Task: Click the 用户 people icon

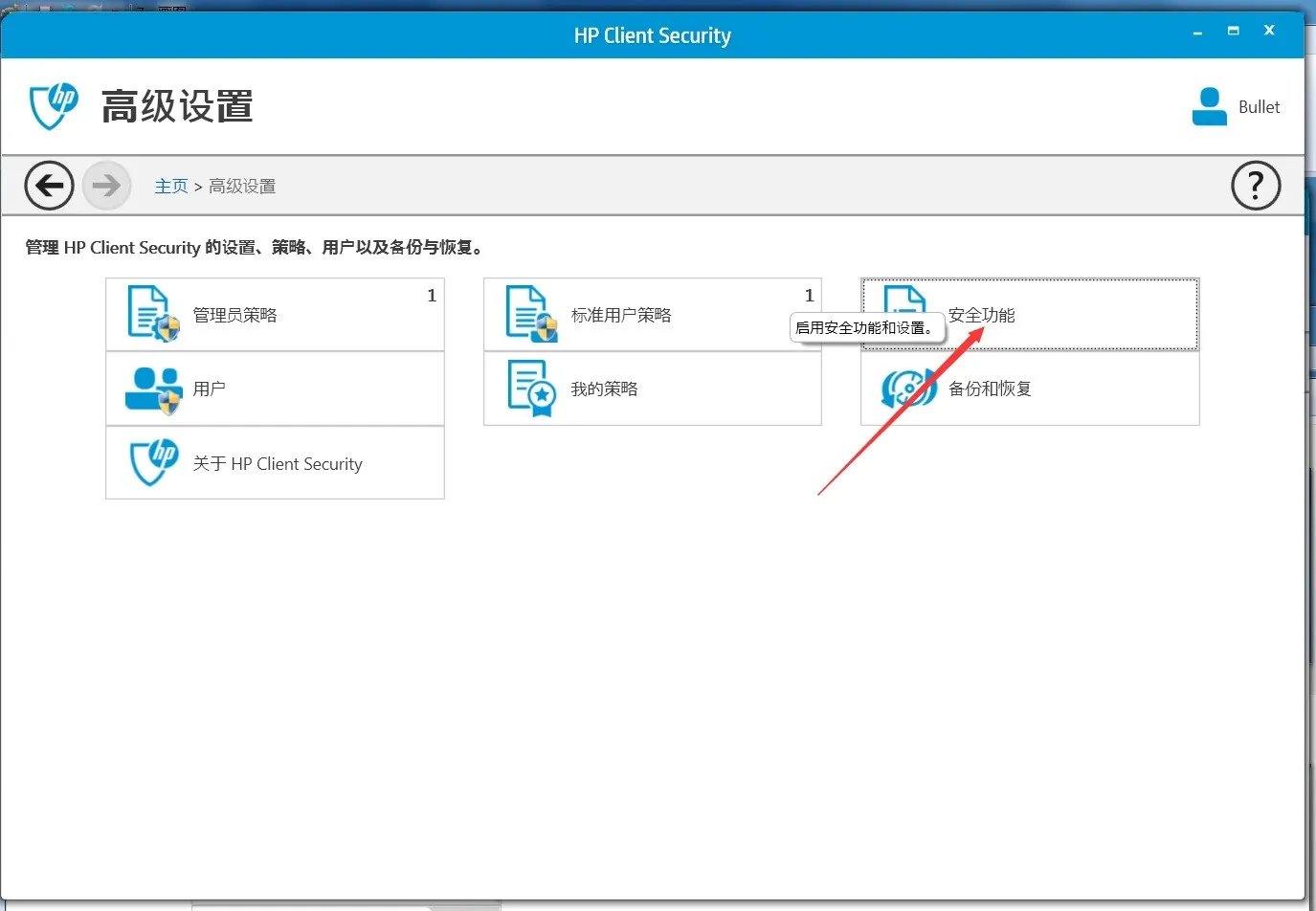Action: [152, 389]
